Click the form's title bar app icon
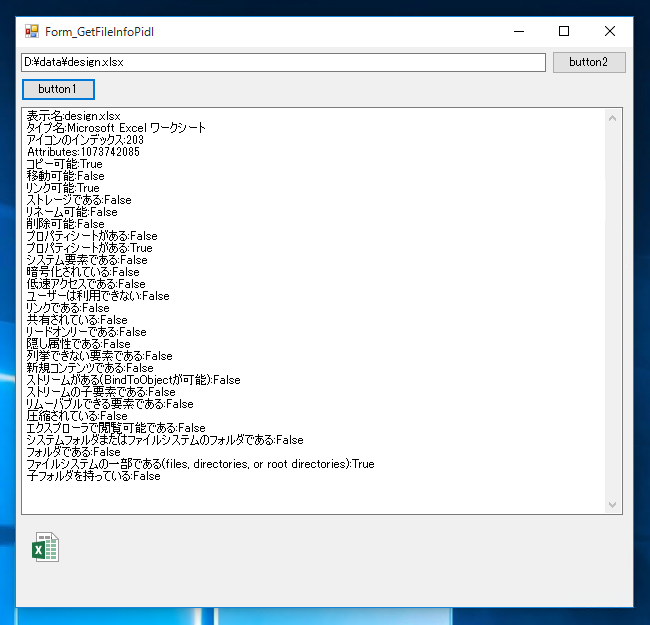Screen dimensions: 650x625 [x=32, y=31]
